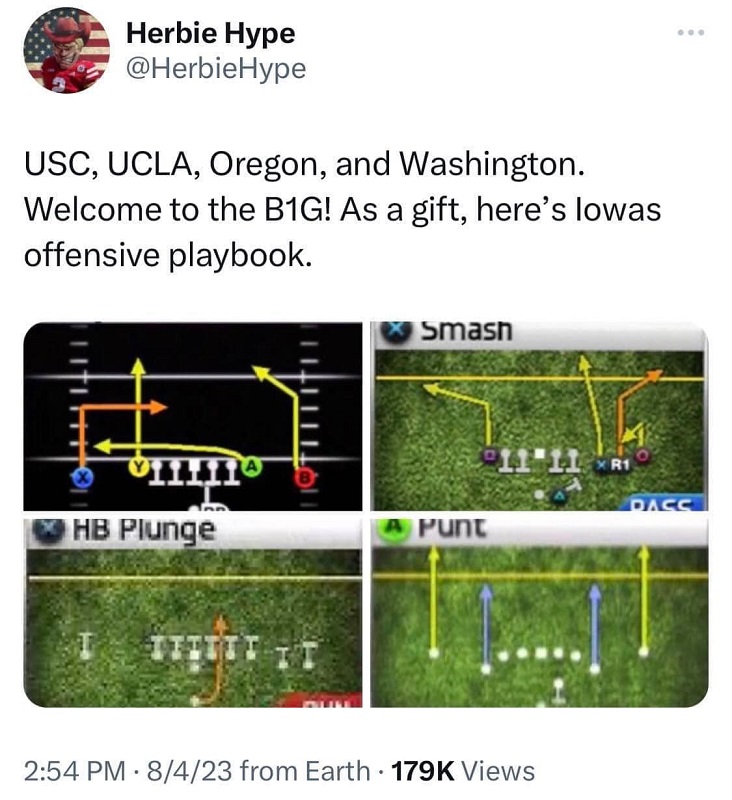Click the R1 receiver marker in Smash play

[x=618, y=464]
